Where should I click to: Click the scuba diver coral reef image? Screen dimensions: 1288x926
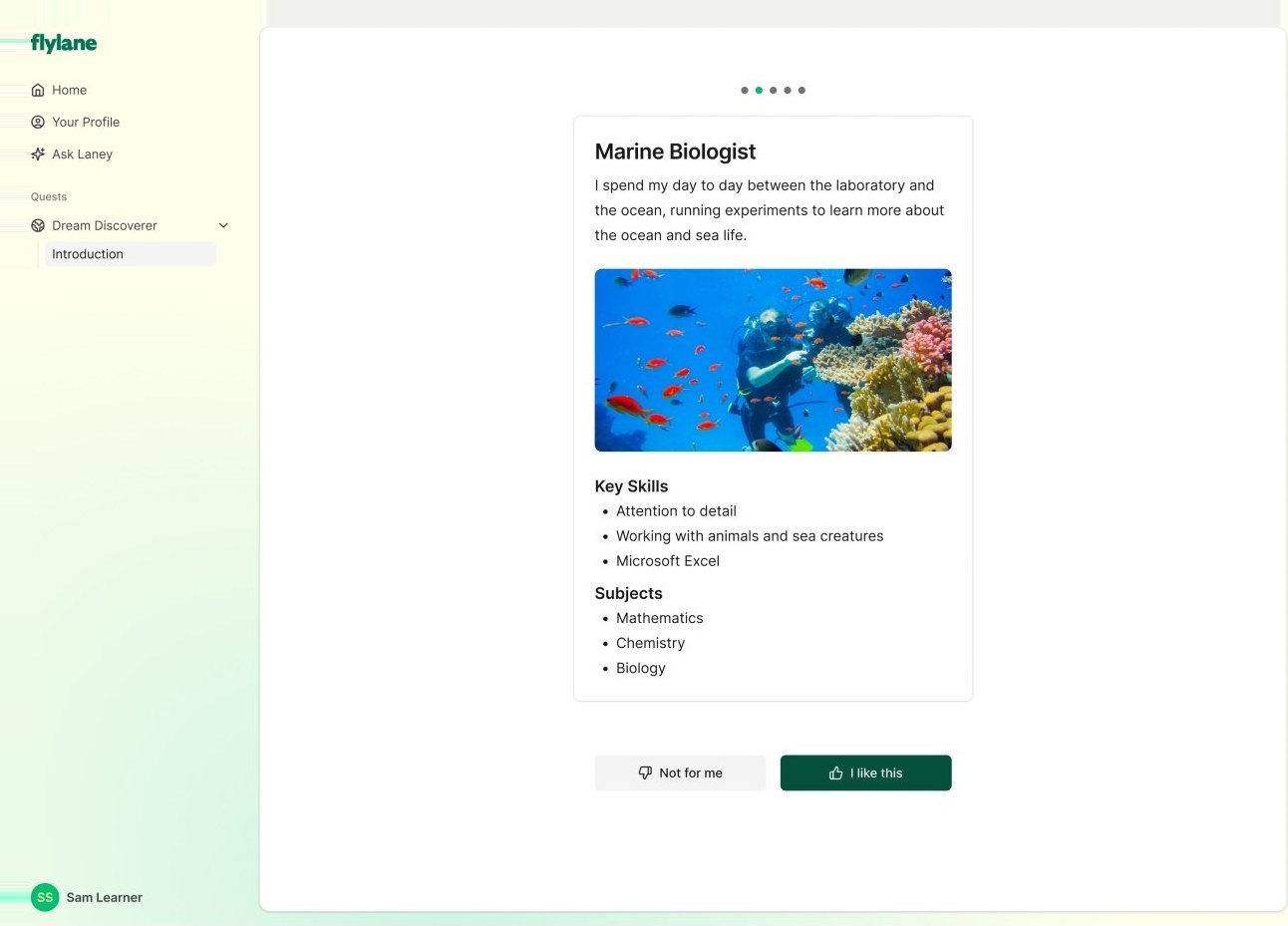(x=773, y=360)
